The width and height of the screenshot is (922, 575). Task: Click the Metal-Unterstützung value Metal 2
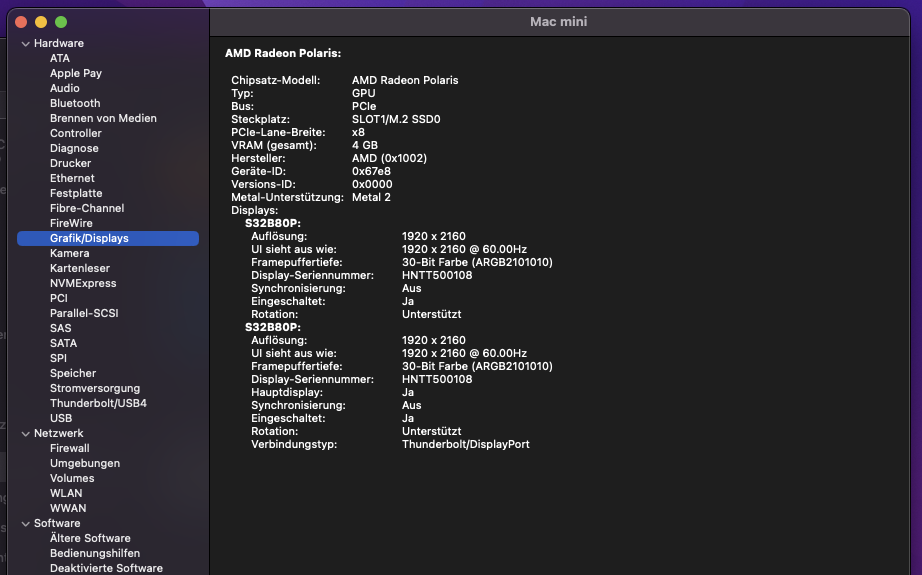tap(371, 197)
